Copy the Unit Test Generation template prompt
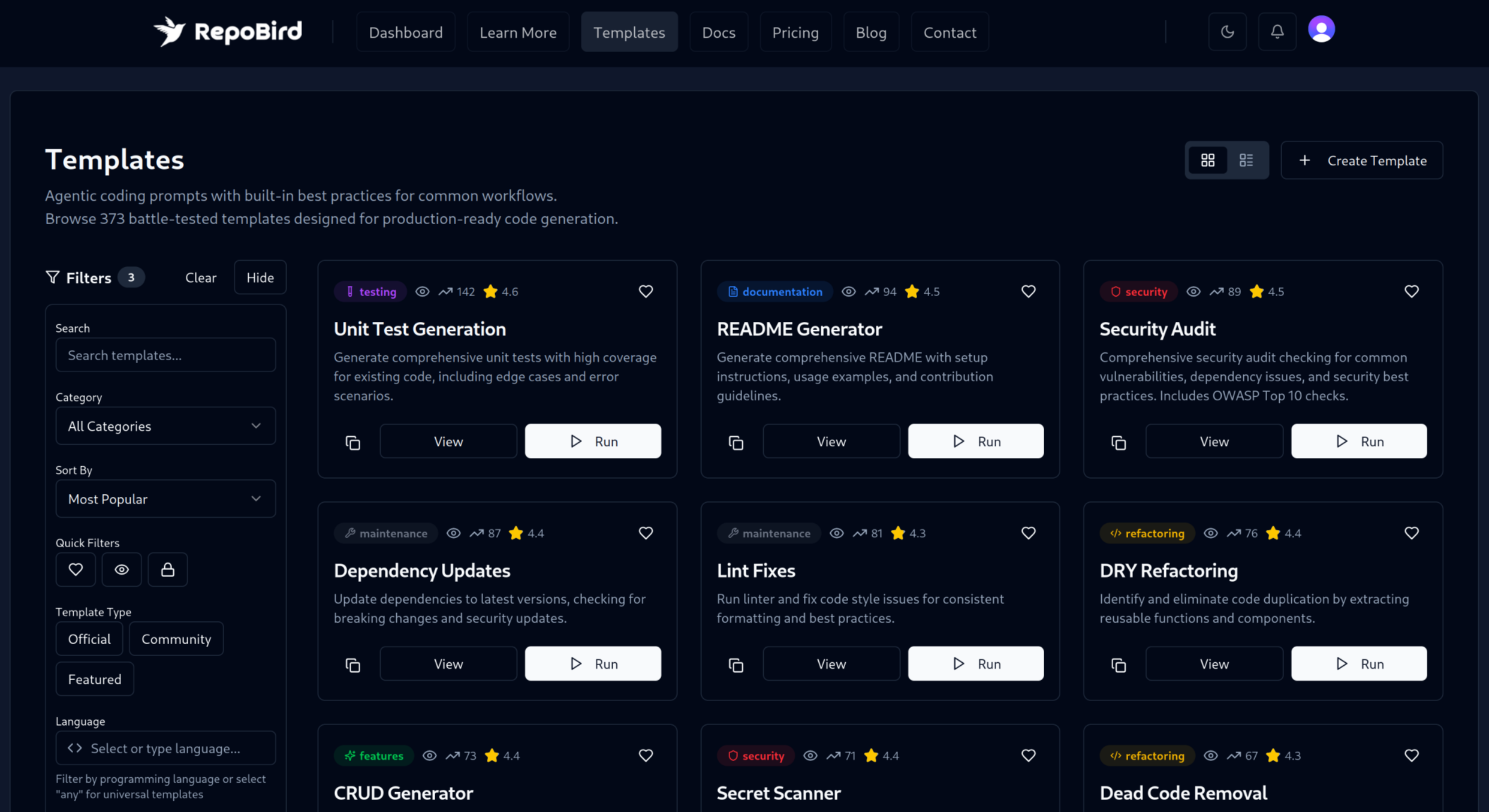 pyautogui.click(x=352, y=442)
